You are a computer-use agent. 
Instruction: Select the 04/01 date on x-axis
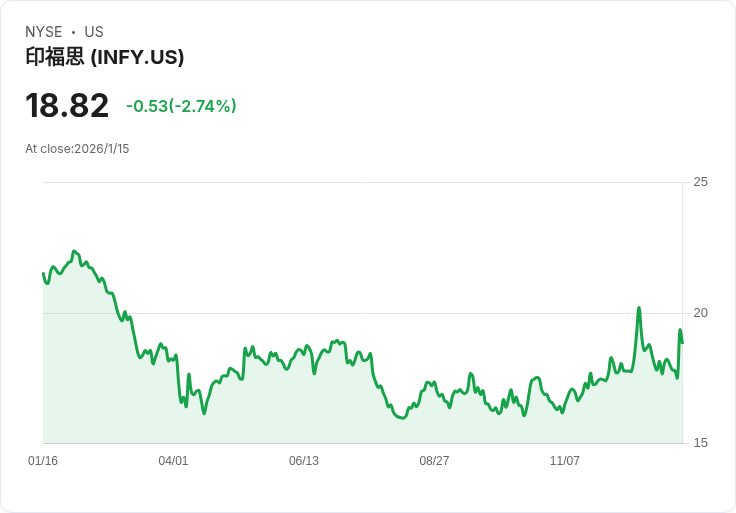[173, 461]
